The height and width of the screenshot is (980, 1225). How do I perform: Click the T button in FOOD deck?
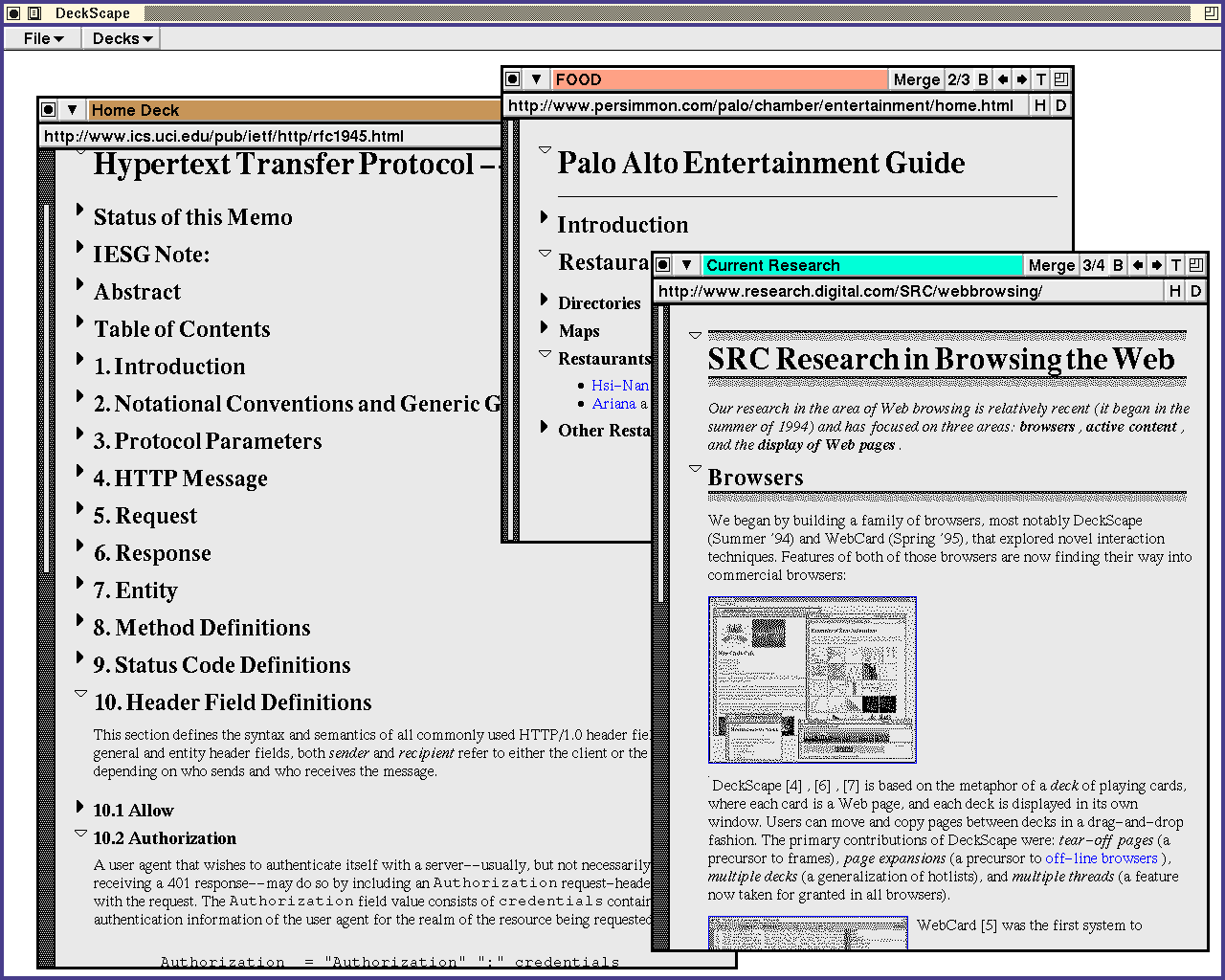1041,79
